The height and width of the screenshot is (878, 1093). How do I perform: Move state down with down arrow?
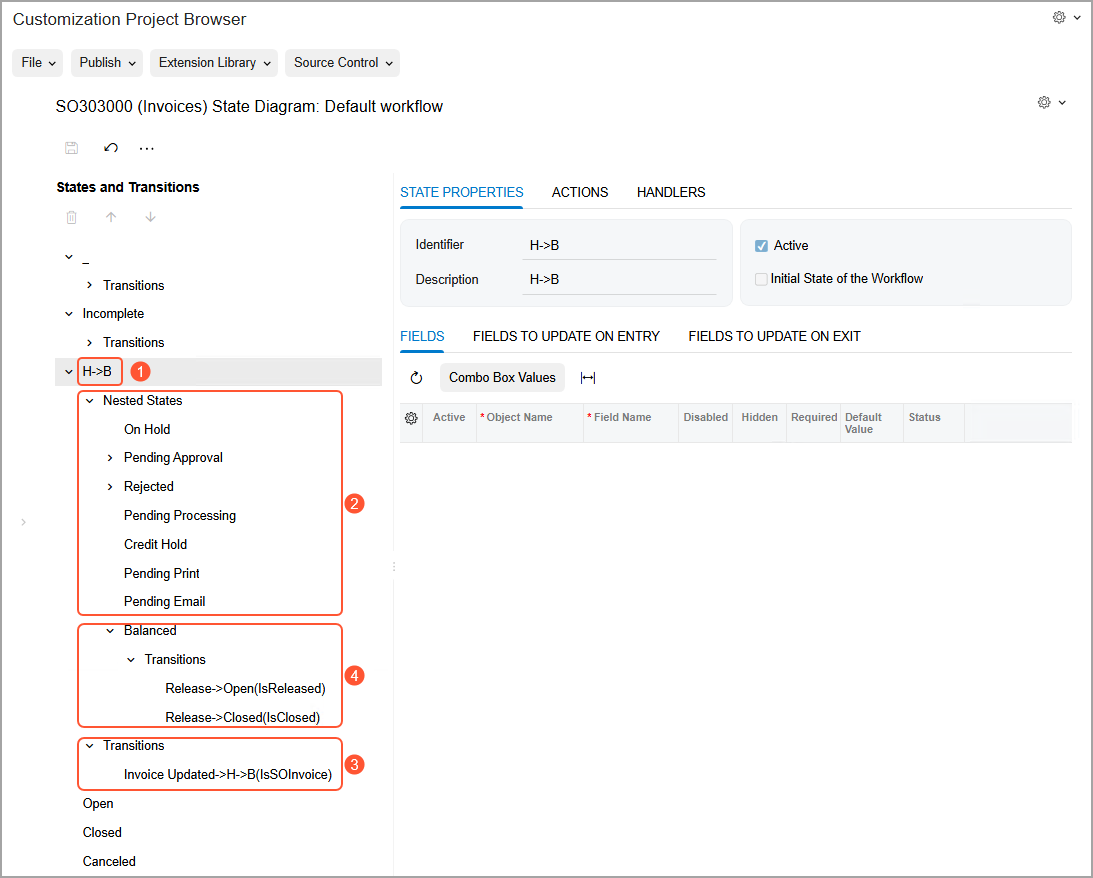[x=150, y=217]
